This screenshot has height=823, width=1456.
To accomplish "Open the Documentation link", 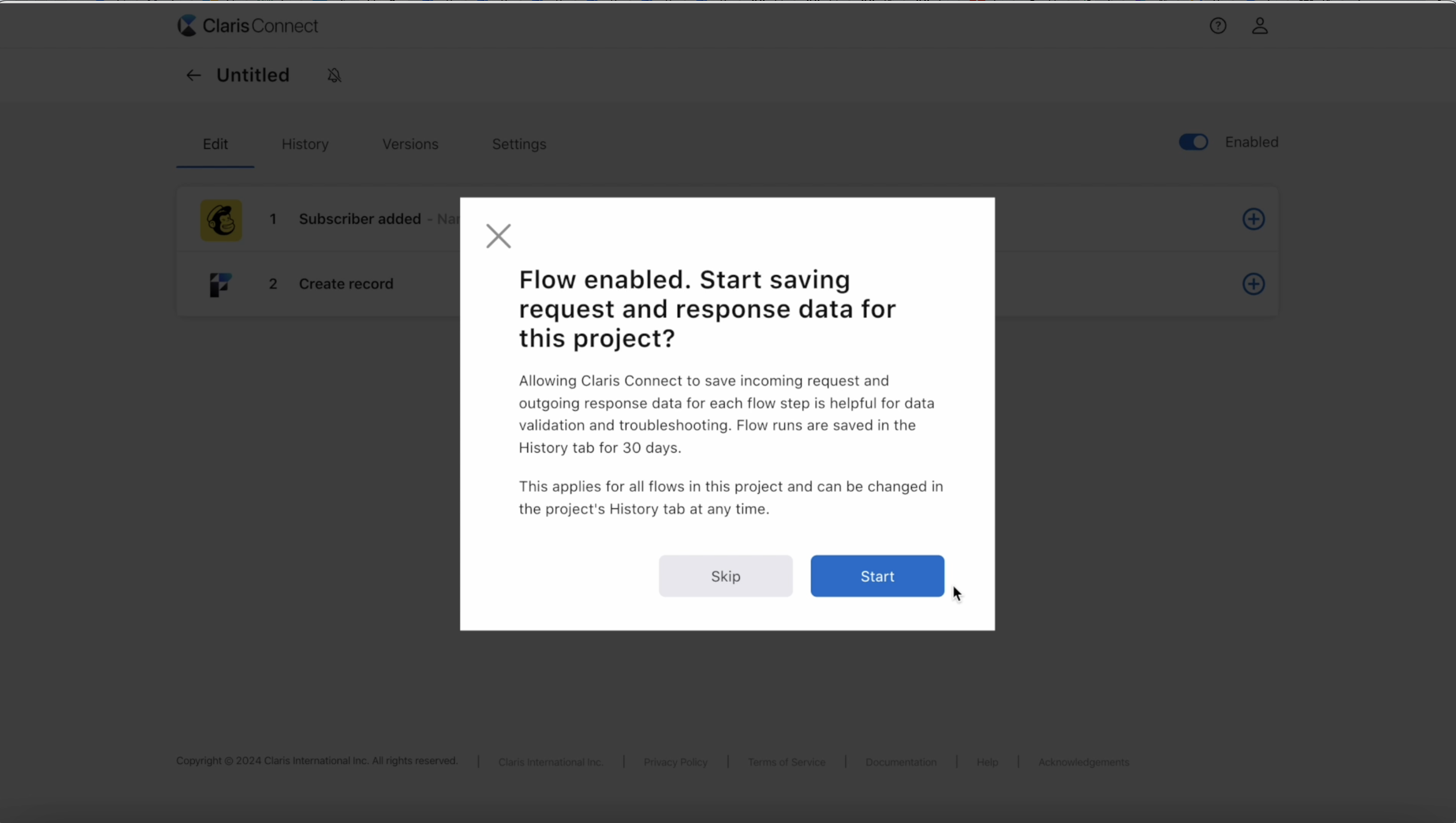I will 900,761.
